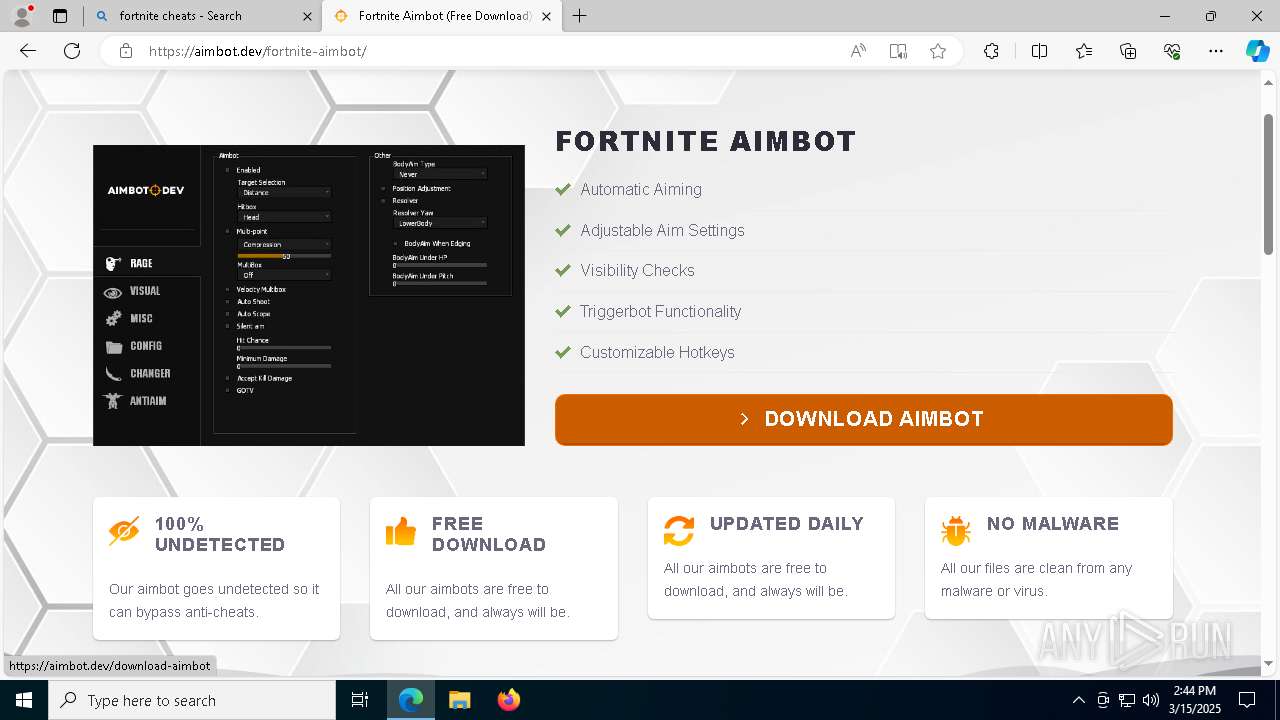Viewport: 1280px width, 720px height.
Task: Open Collections panel
Action: [1128, 51]
